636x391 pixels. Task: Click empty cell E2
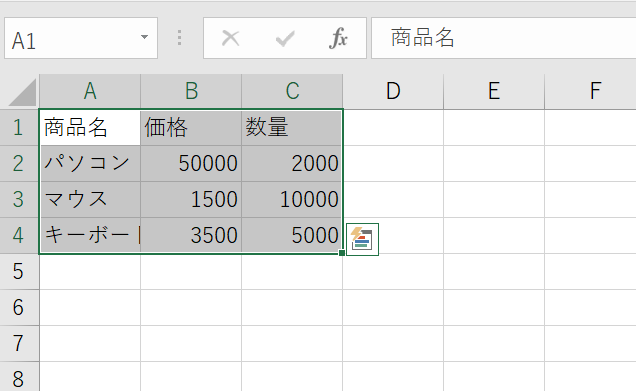tap(494, 163)
